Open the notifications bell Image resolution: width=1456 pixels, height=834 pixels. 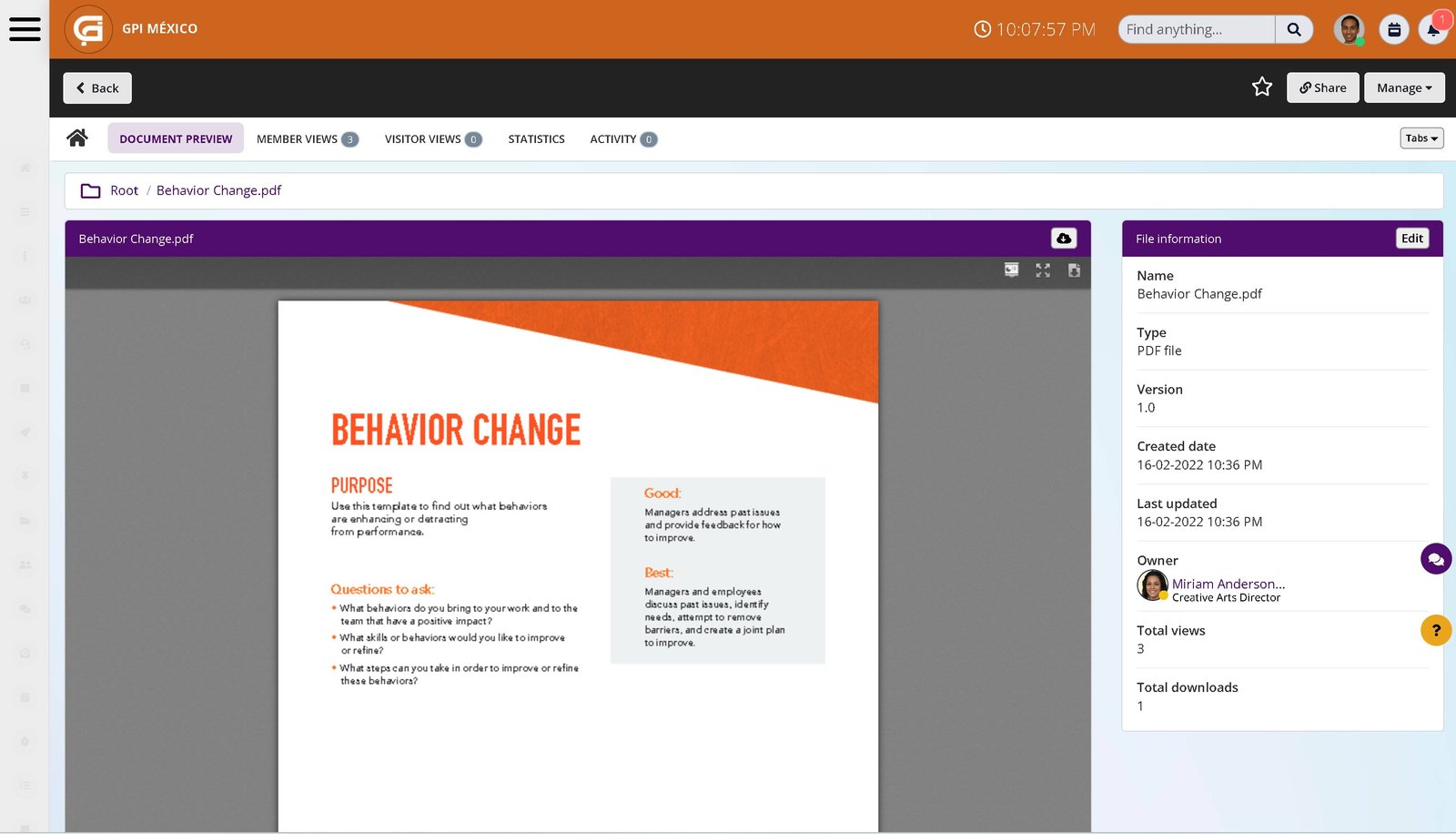[x=1433, y=29]
